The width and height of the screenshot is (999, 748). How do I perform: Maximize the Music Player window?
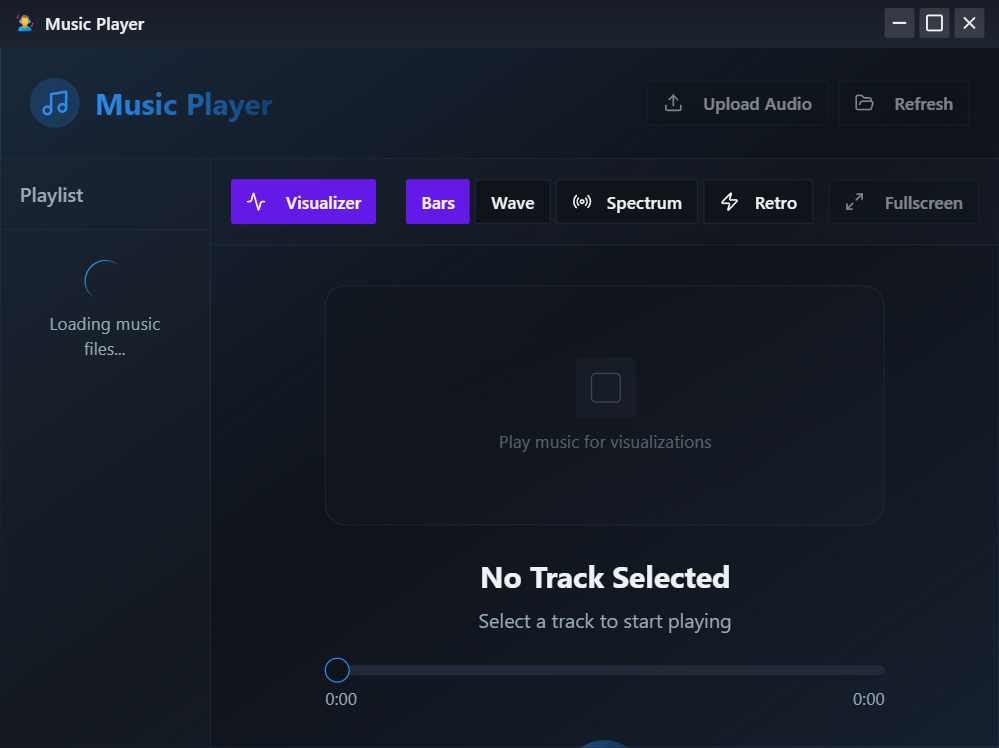click(934, 24)
